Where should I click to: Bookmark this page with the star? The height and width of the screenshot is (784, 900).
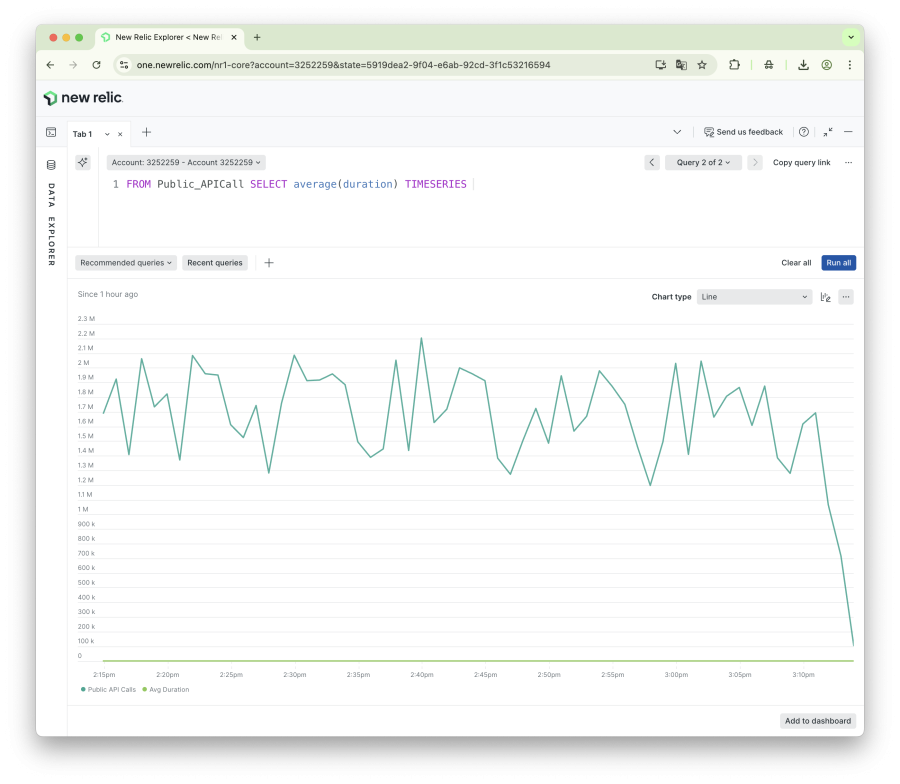point(702,65)
